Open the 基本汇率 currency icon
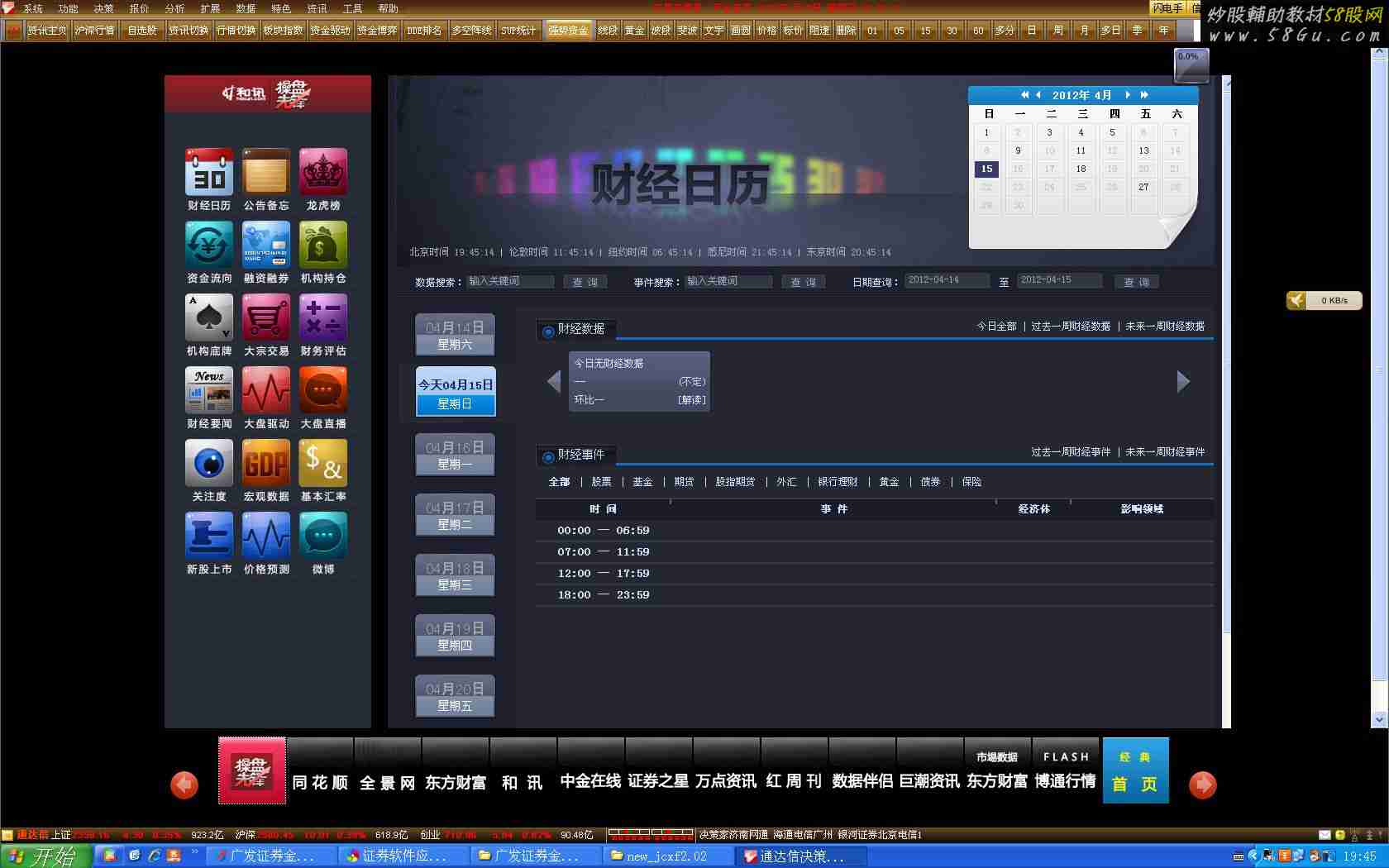The height and width of the screenshot is (868, 1389). click(323, 463)
